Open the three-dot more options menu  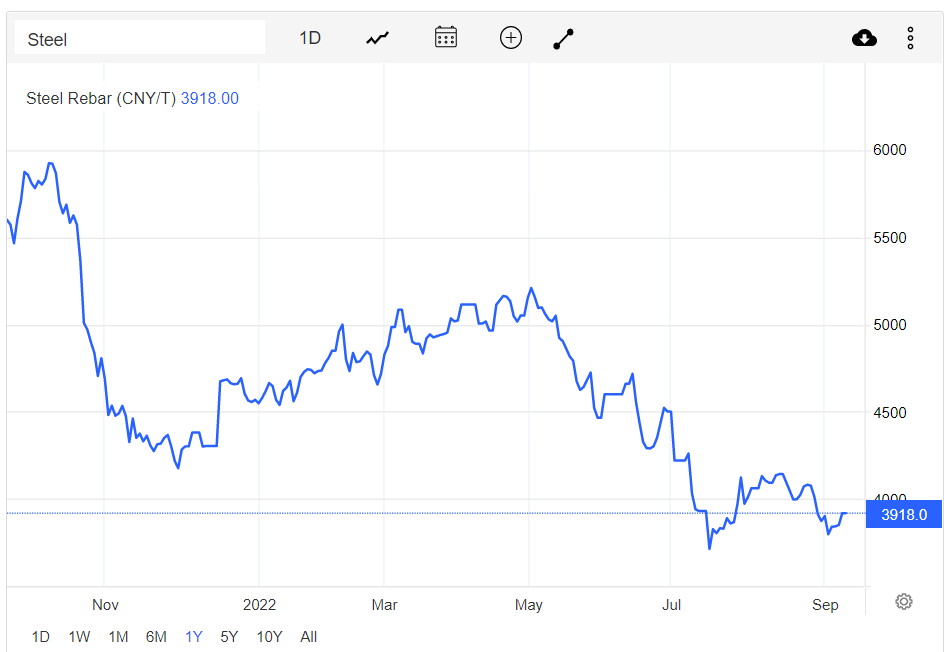[x=910, y=38]
